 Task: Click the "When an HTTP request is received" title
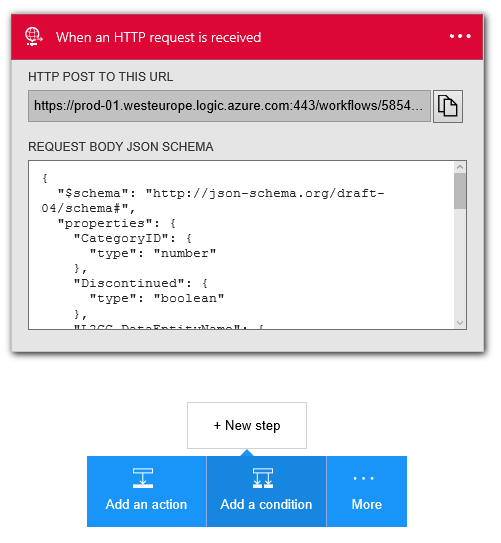(x=159, y=37)
